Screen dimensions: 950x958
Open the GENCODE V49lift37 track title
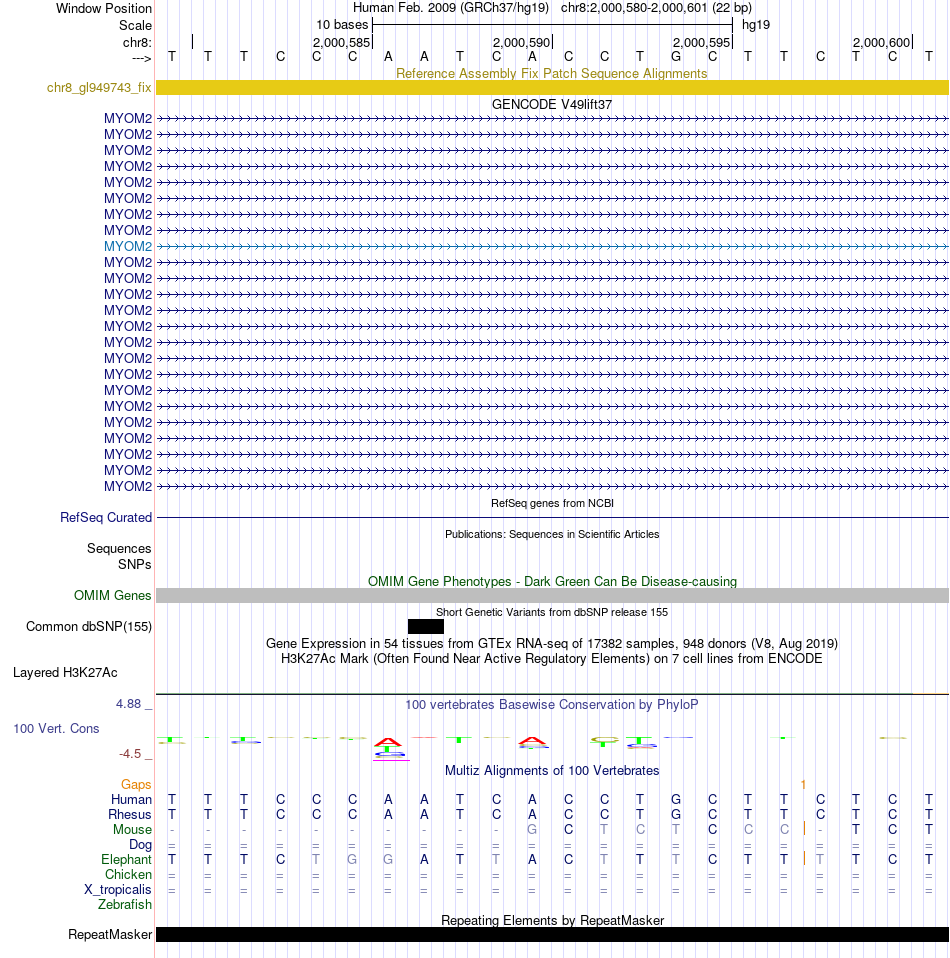click(x=552, y=104)
